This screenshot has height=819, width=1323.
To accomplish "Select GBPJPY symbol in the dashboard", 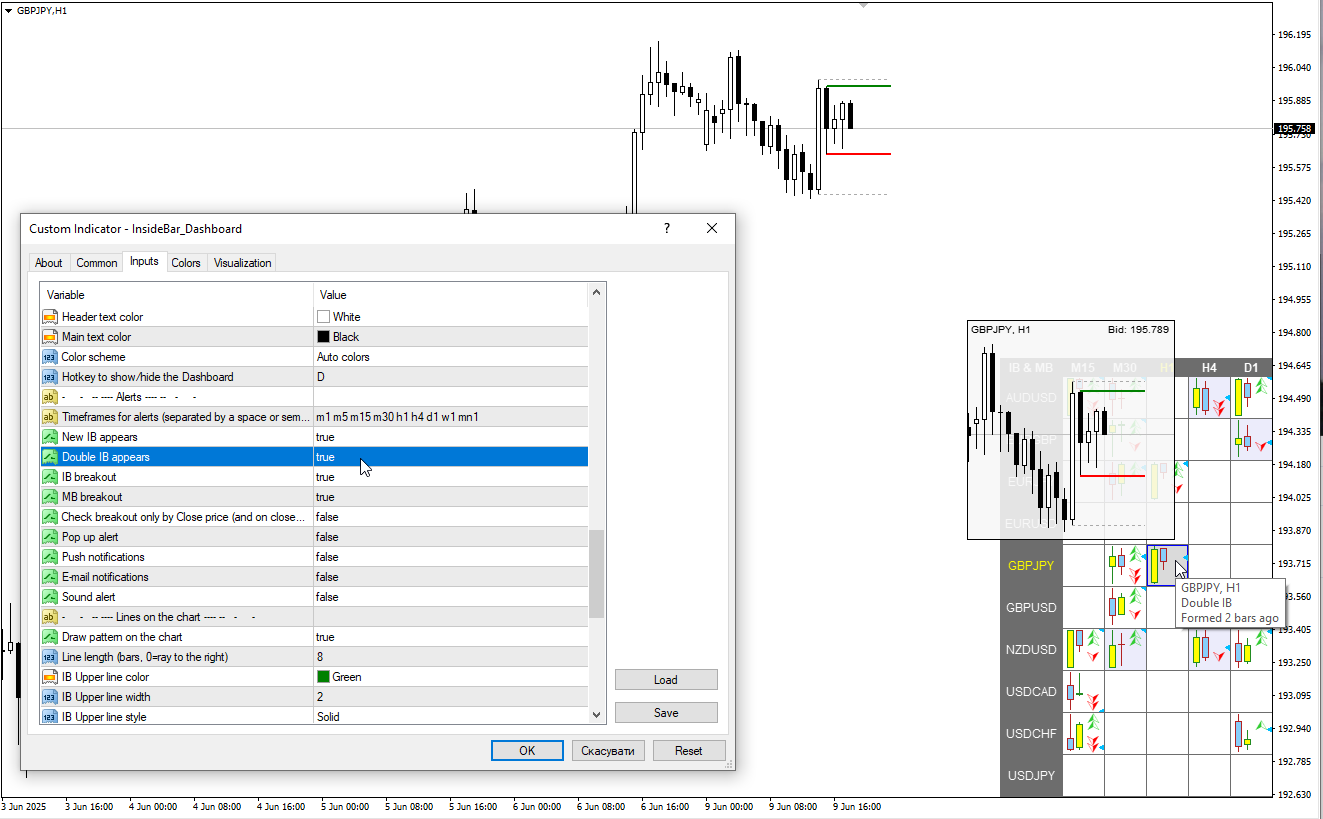I will [x=1031, y=565].
